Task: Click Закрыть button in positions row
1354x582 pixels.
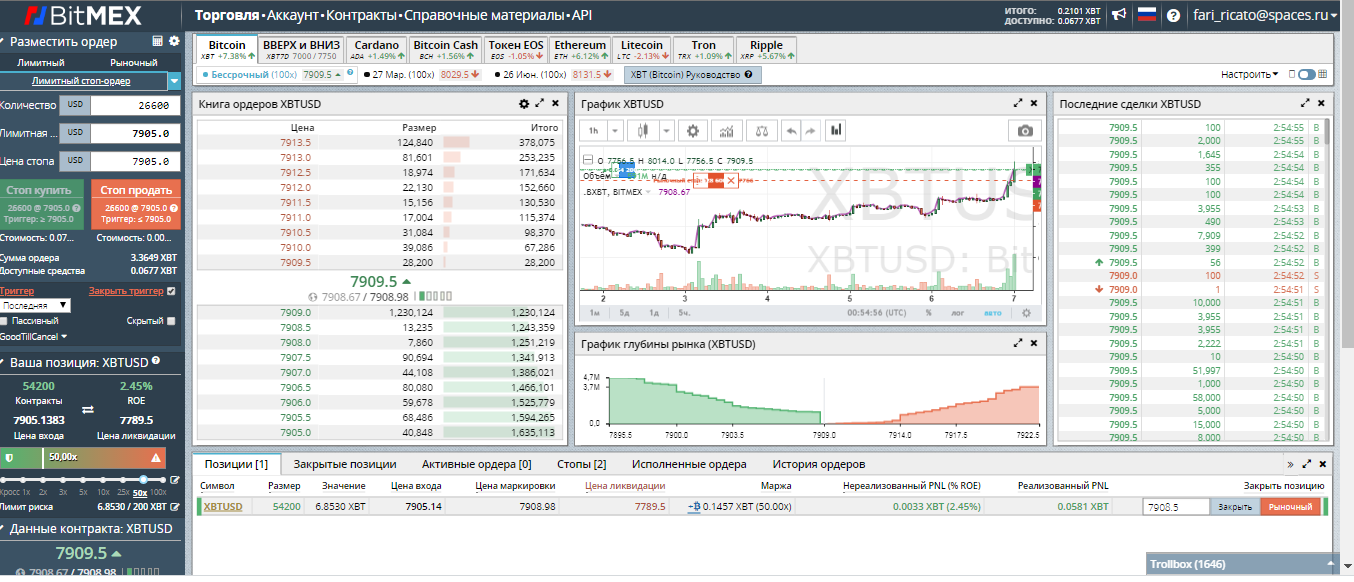Action: click(x=1235, y=507)
